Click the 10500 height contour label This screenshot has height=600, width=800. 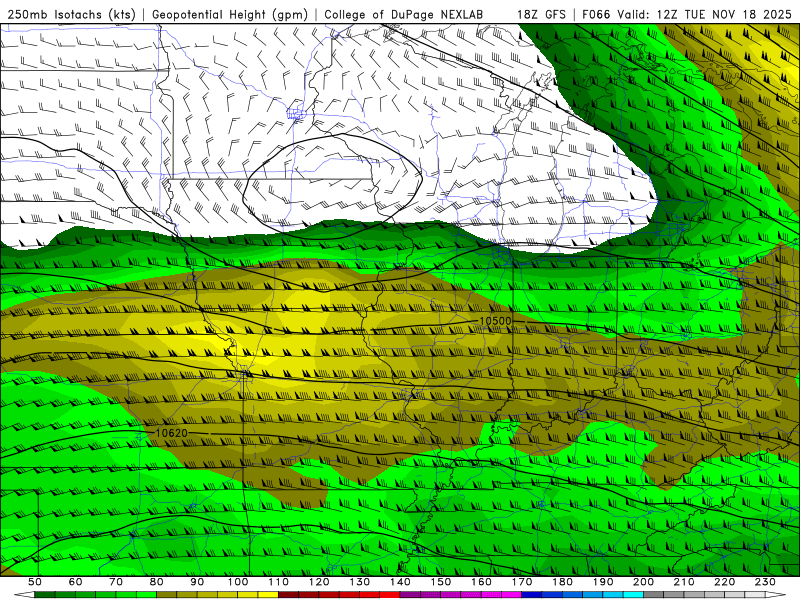point(495,321)
